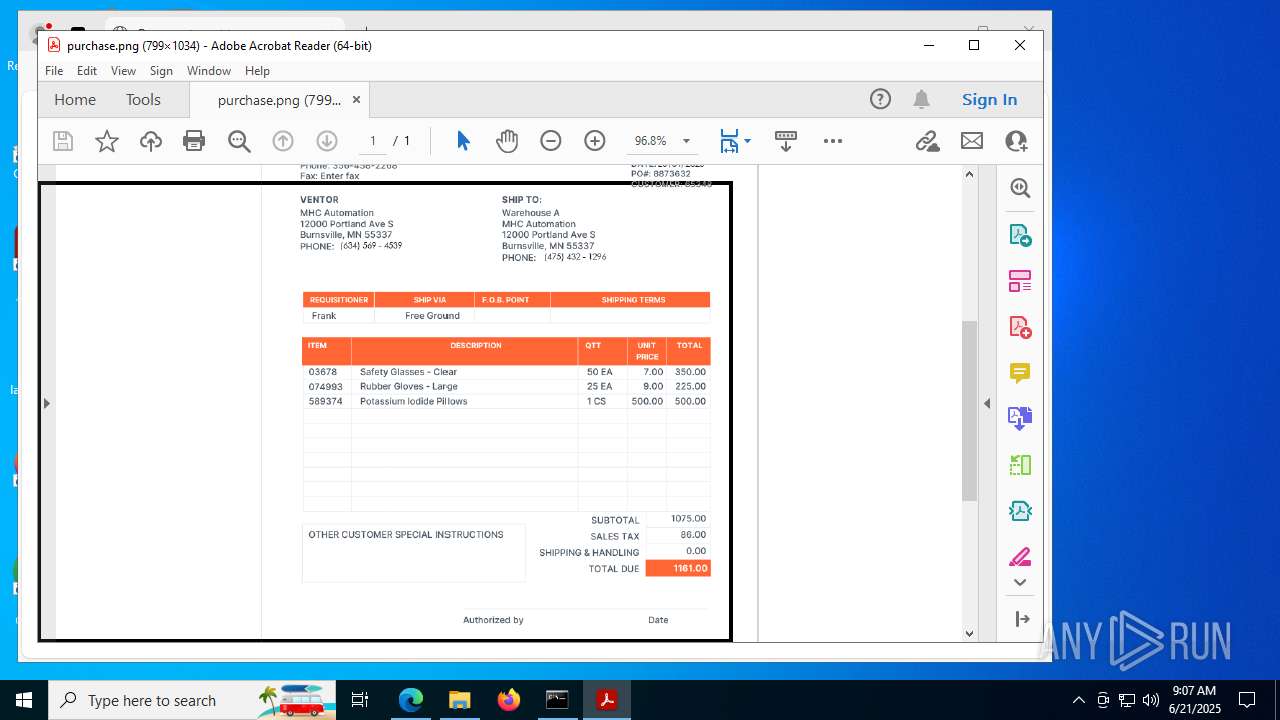Switch to the Tools tab

pos(143,99)
